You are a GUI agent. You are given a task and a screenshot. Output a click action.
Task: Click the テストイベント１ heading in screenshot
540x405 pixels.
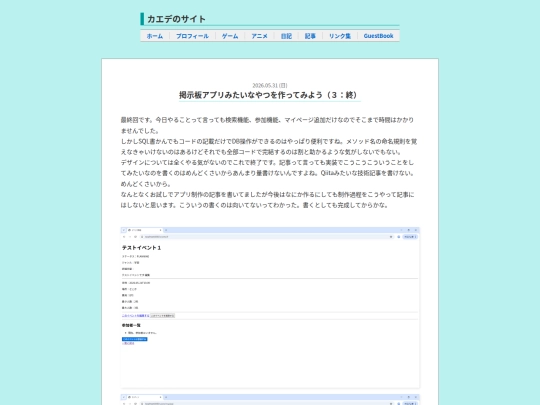[141, 248]
